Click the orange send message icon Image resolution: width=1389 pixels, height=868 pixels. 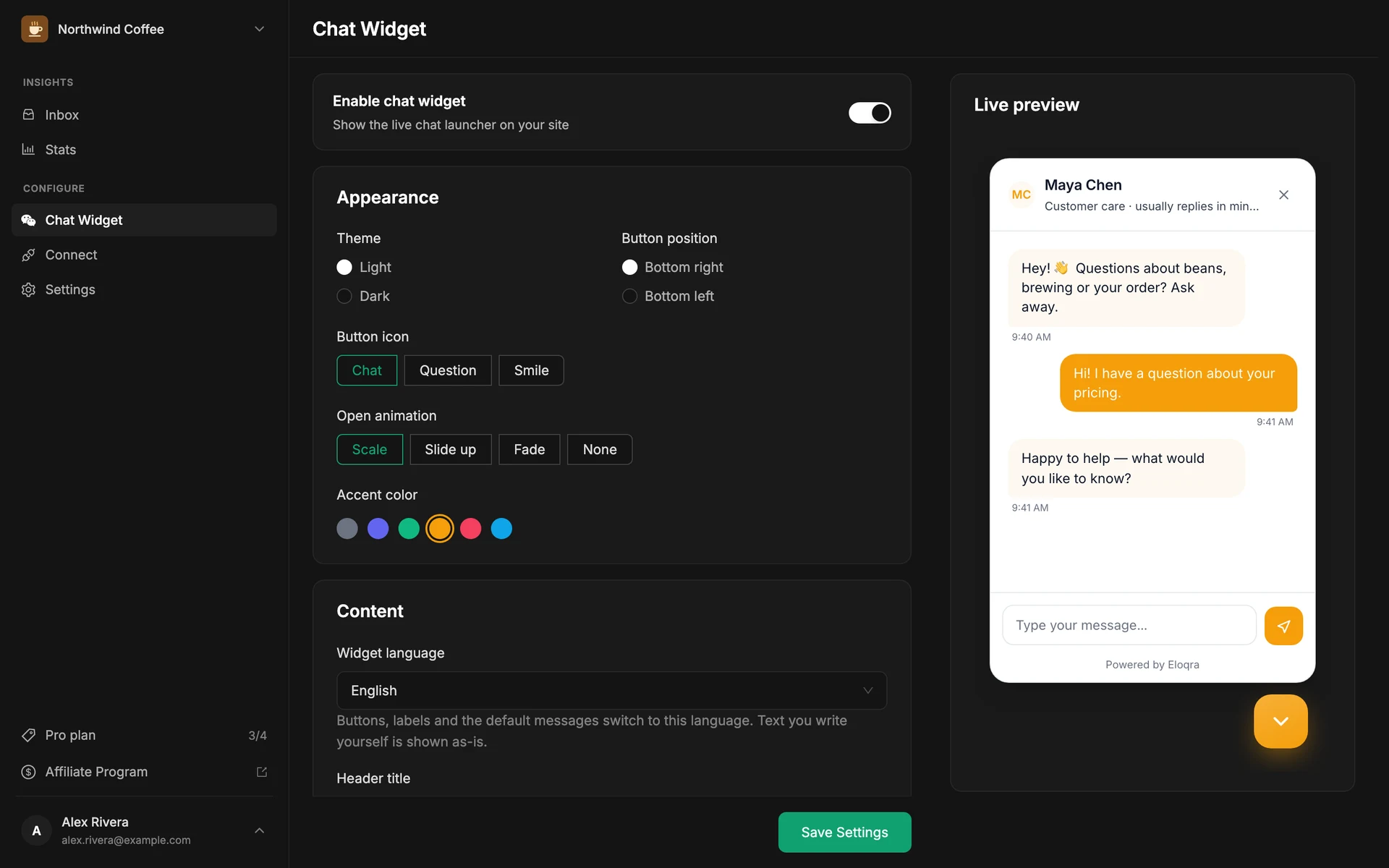pyautogui.click(x=1283, y=626)
